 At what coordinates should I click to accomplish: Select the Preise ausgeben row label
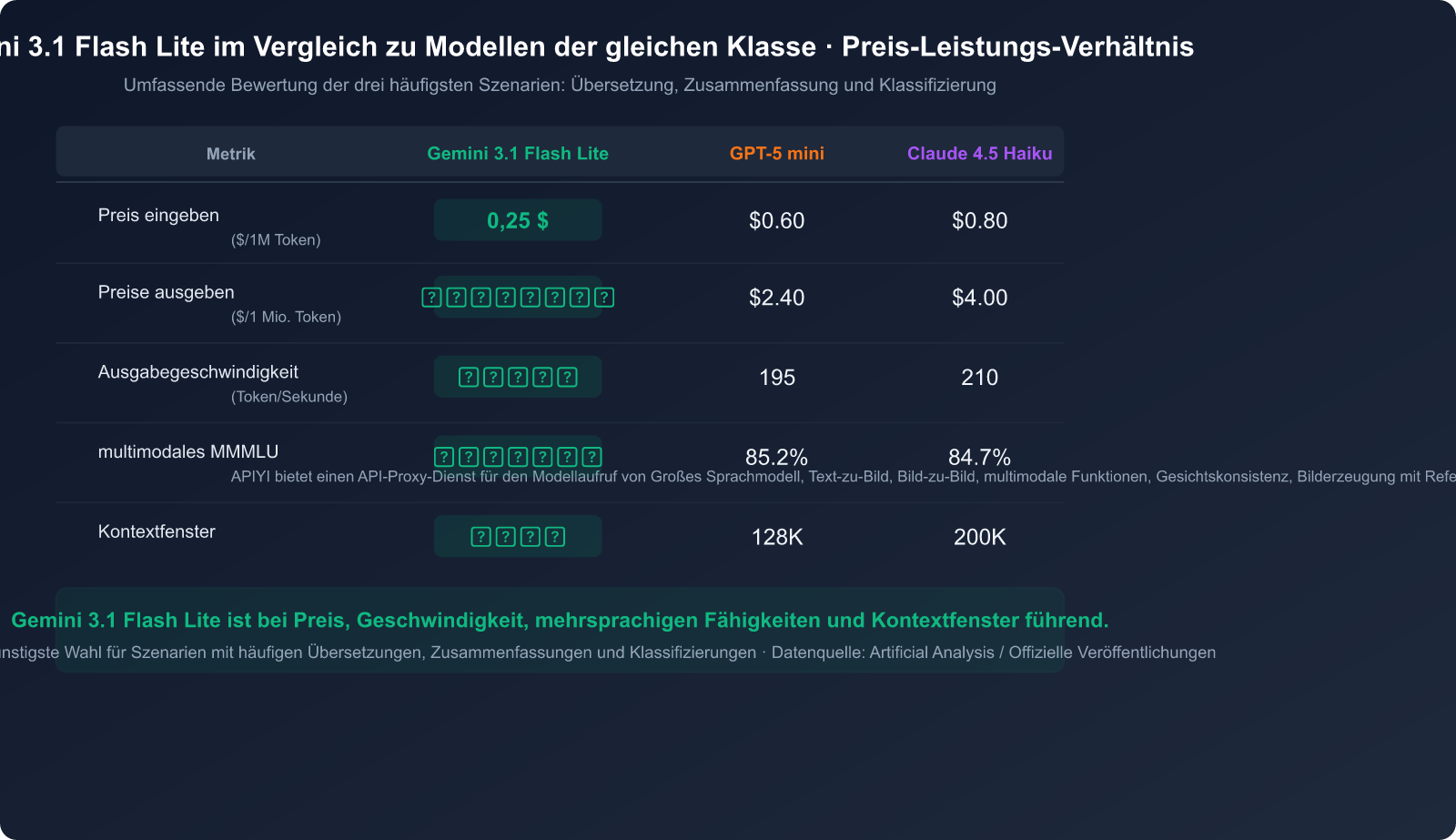(x=166, y=292)
